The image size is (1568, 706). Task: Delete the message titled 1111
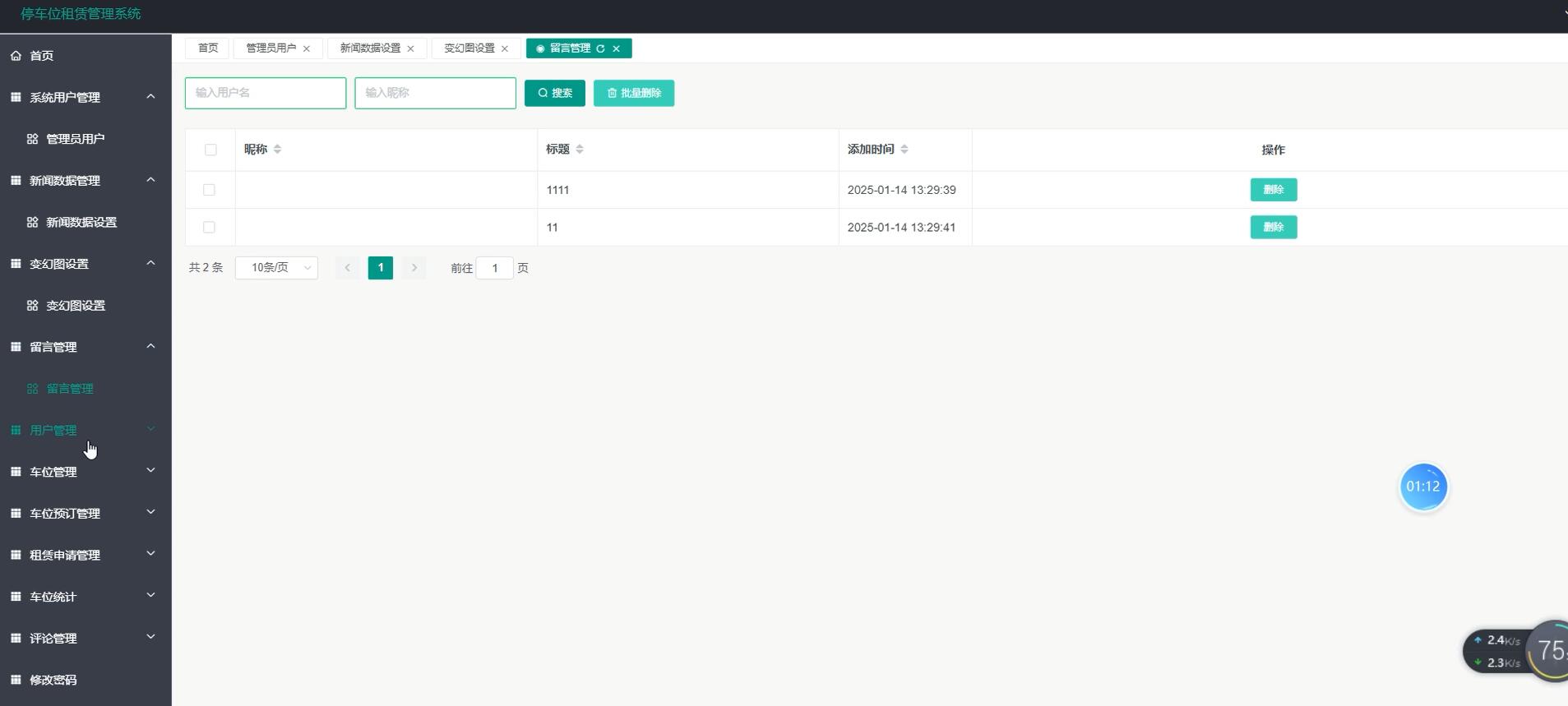(1274, 190)
